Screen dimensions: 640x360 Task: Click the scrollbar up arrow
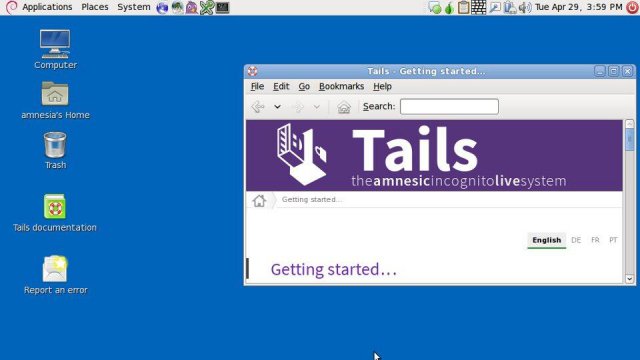point(629,124)
